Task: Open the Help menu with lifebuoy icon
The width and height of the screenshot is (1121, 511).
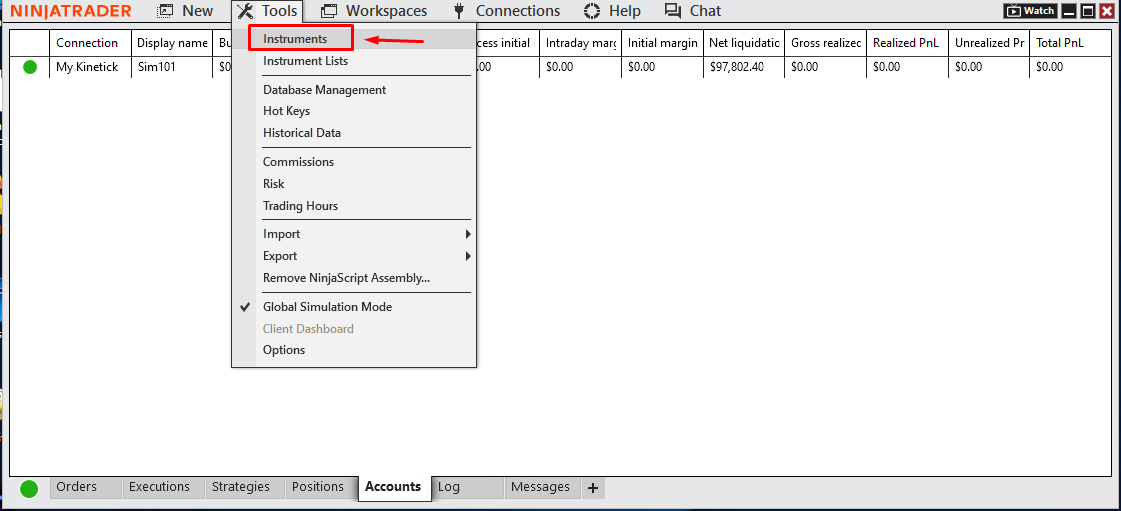Action: (x=612, y=11)
